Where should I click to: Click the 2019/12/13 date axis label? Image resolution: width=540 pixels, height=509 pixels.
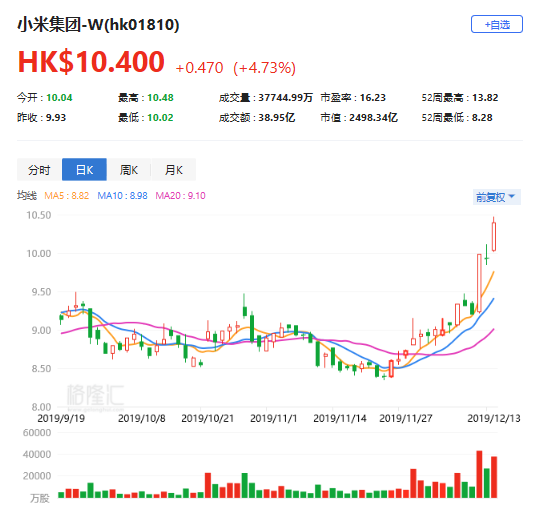[494, 418]
